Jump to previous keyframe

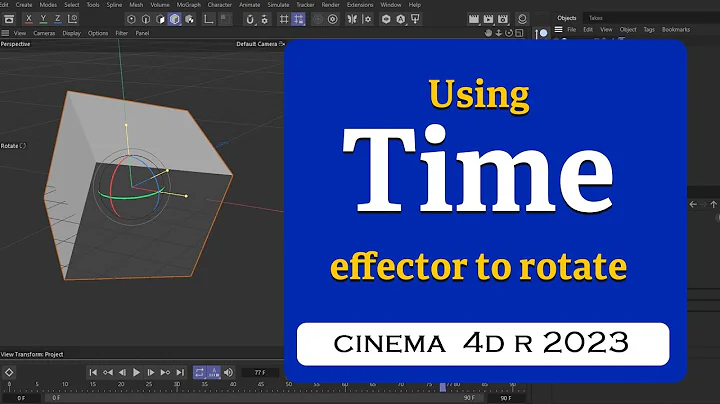tap(107, 372)
